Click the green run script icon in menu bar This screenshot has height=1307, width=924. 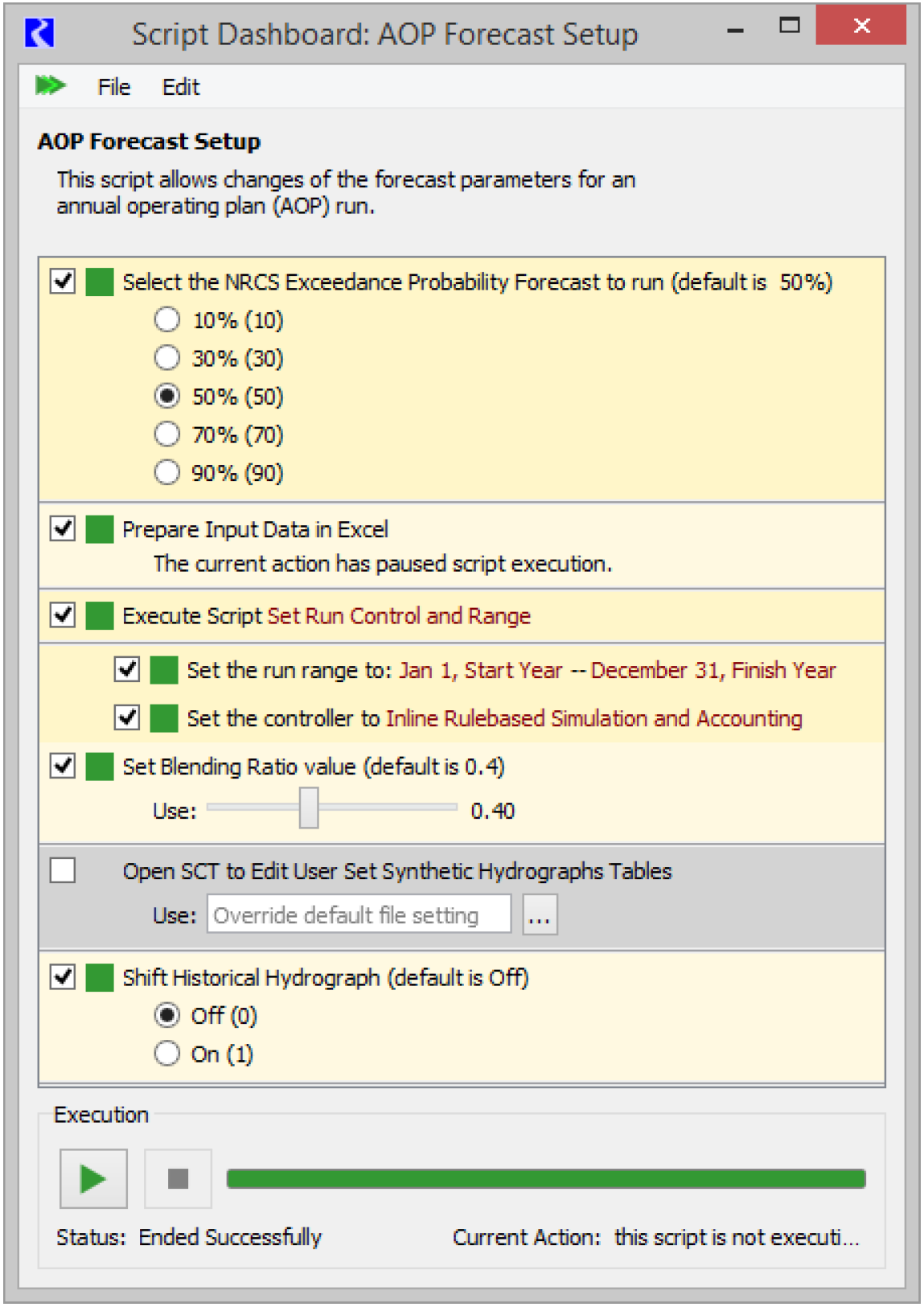[50, 85]
